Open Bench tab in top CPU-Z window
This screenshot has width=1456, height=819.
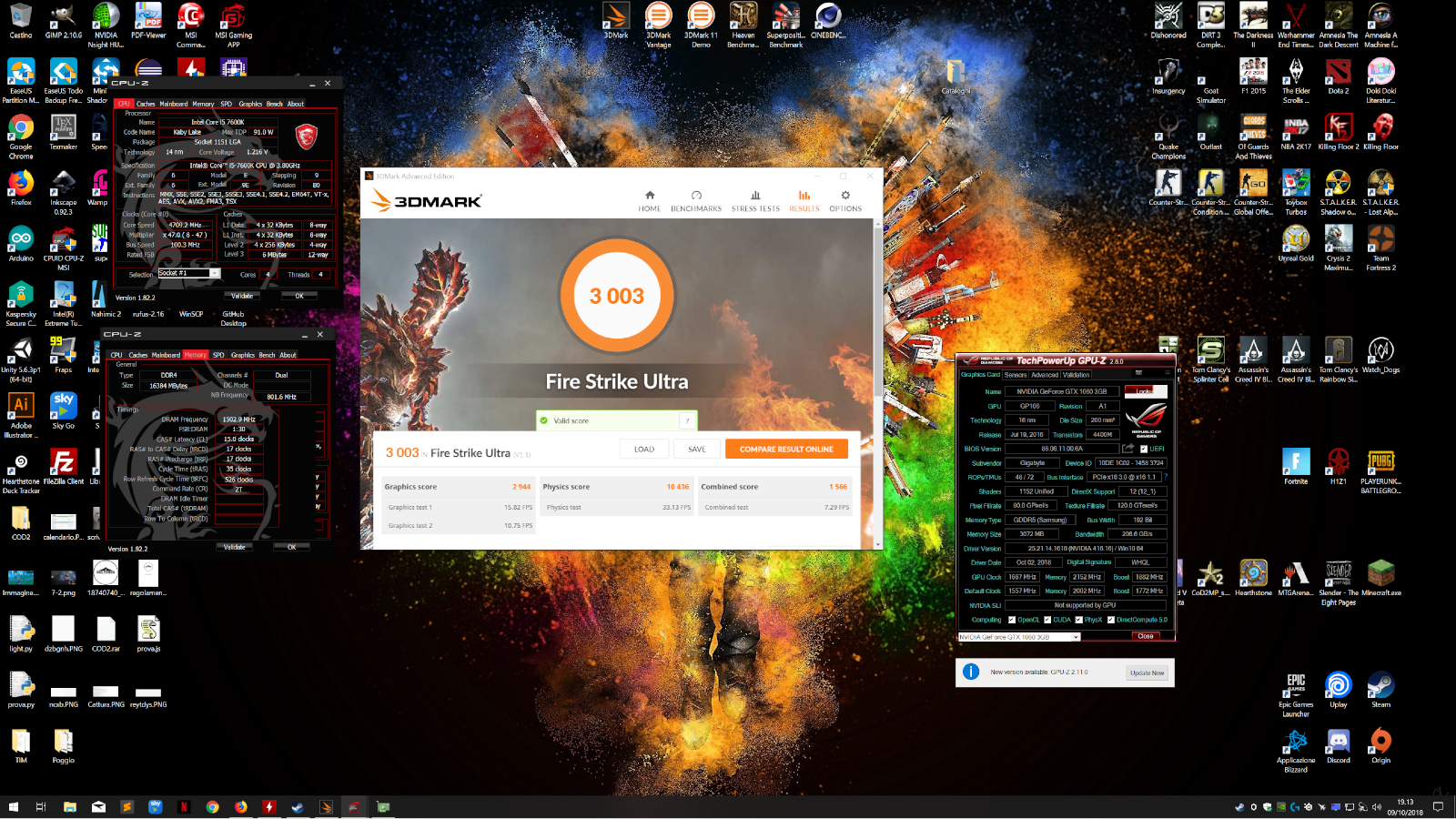pos(275,104)
